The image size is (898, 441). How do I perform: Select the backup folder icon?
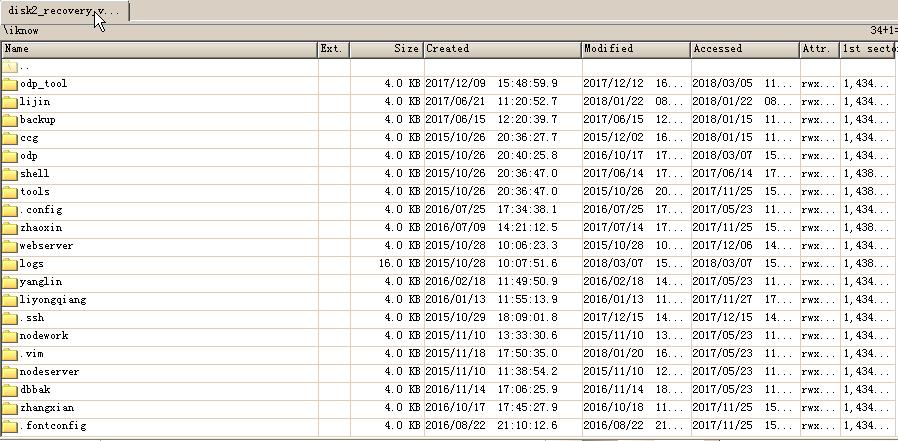click(x=10, y=120)
